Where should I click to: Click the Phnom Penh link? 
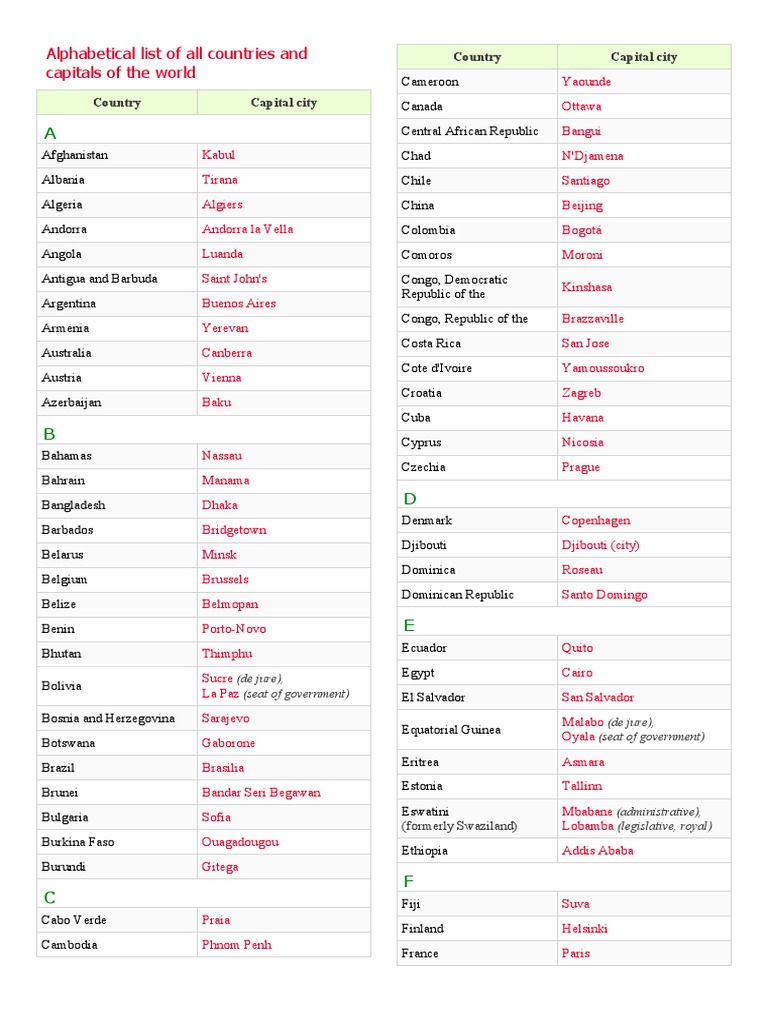click(236, 945)
